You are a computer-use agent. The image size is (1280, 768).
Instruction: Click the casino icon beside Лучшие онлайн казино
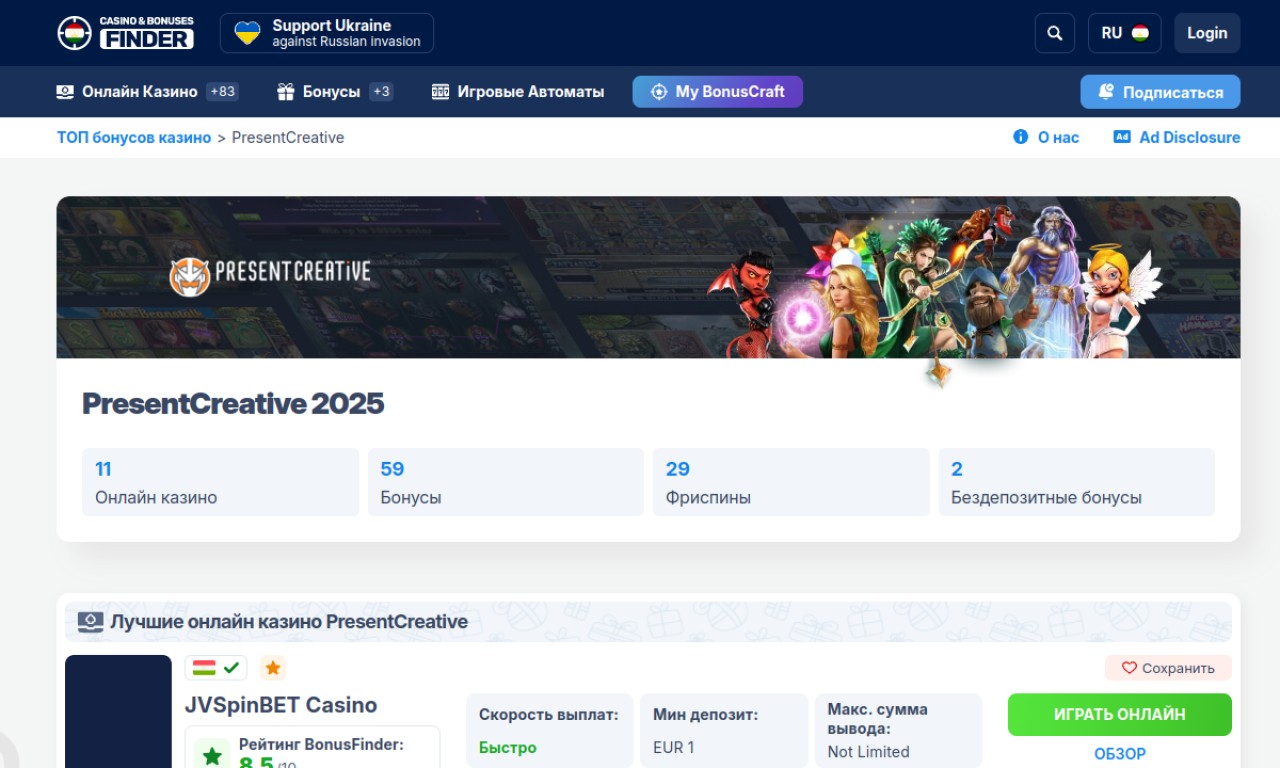pos(91,622)
